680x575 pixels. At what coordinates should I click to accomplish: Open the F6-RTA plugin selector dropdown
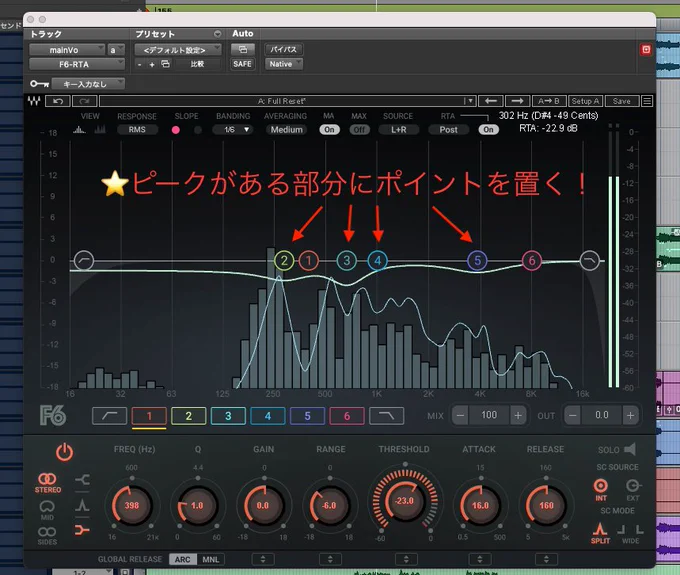[x=77, y=64]
